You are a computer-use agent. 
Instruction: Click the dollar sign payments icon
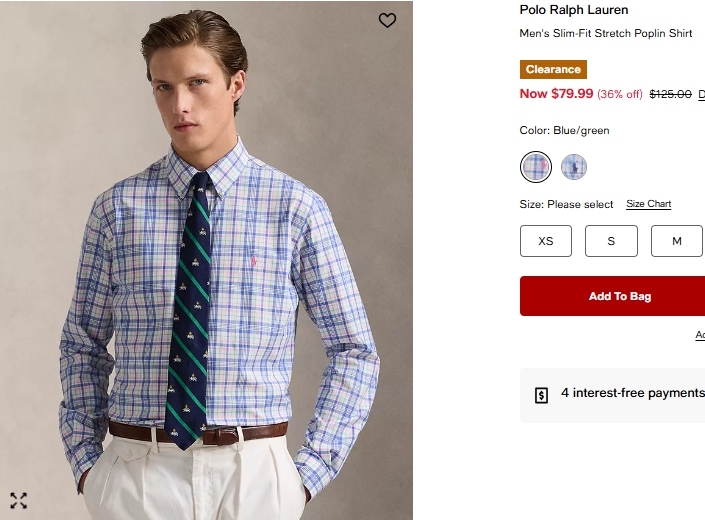coord(541,394)
